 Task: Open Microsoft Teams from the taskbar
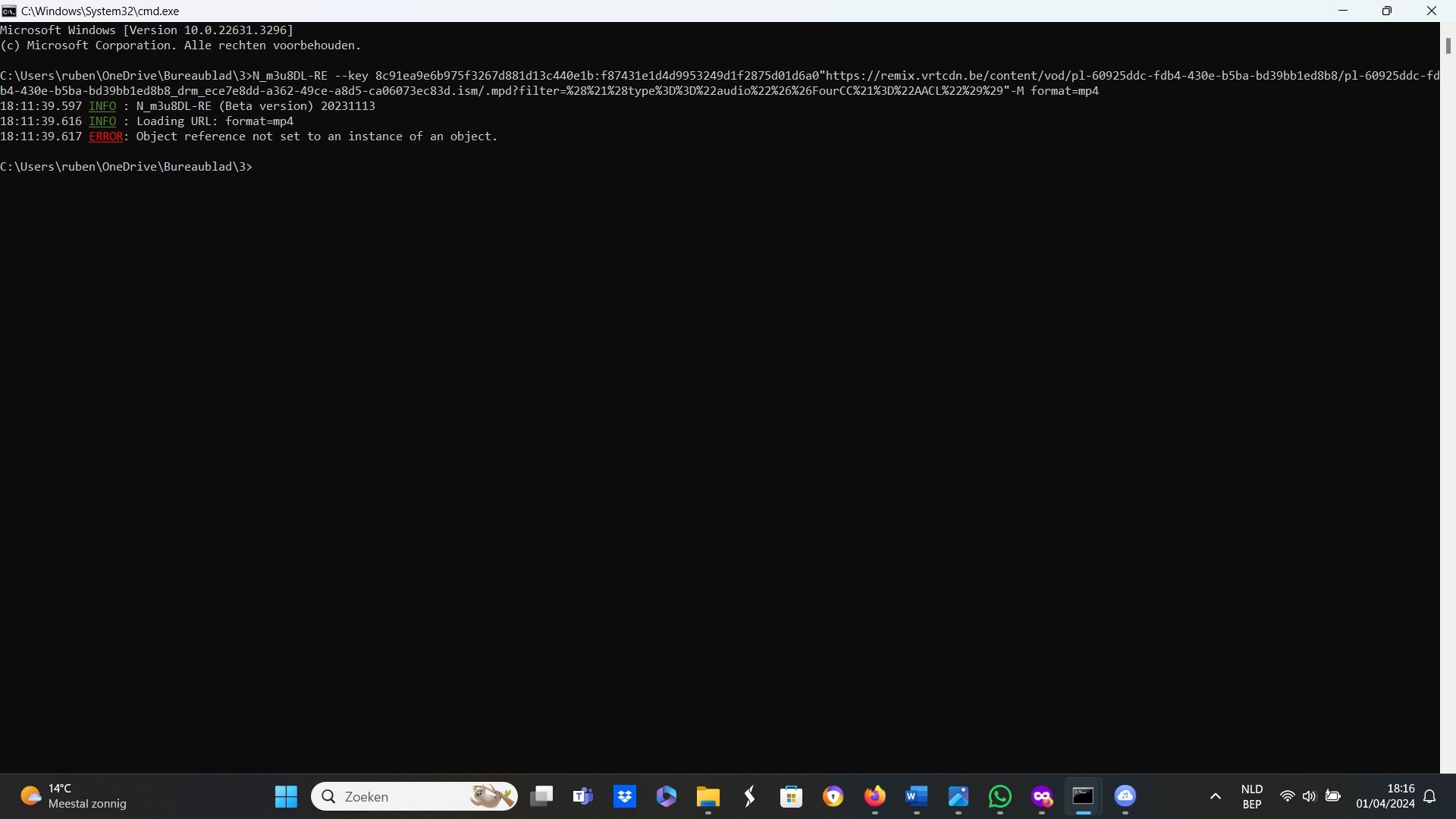(x=583, y=796)
